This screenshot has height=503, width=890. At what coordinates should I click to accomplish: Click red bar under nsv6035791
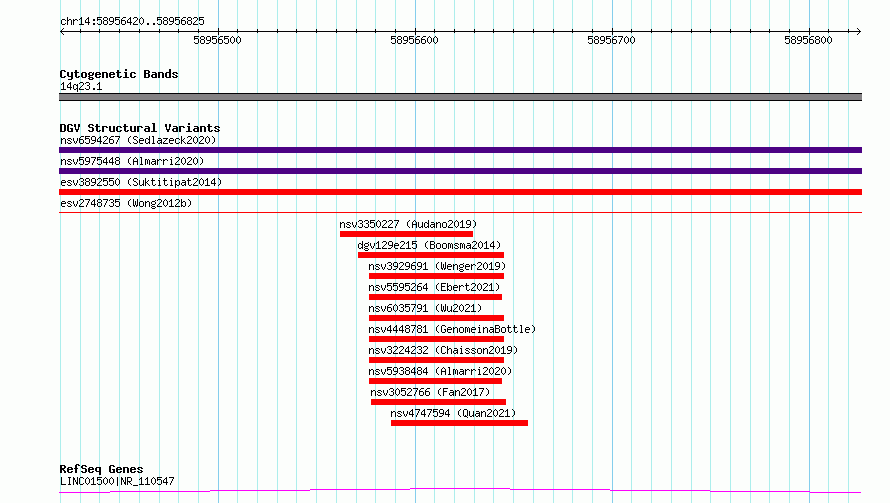coord(436,318)
